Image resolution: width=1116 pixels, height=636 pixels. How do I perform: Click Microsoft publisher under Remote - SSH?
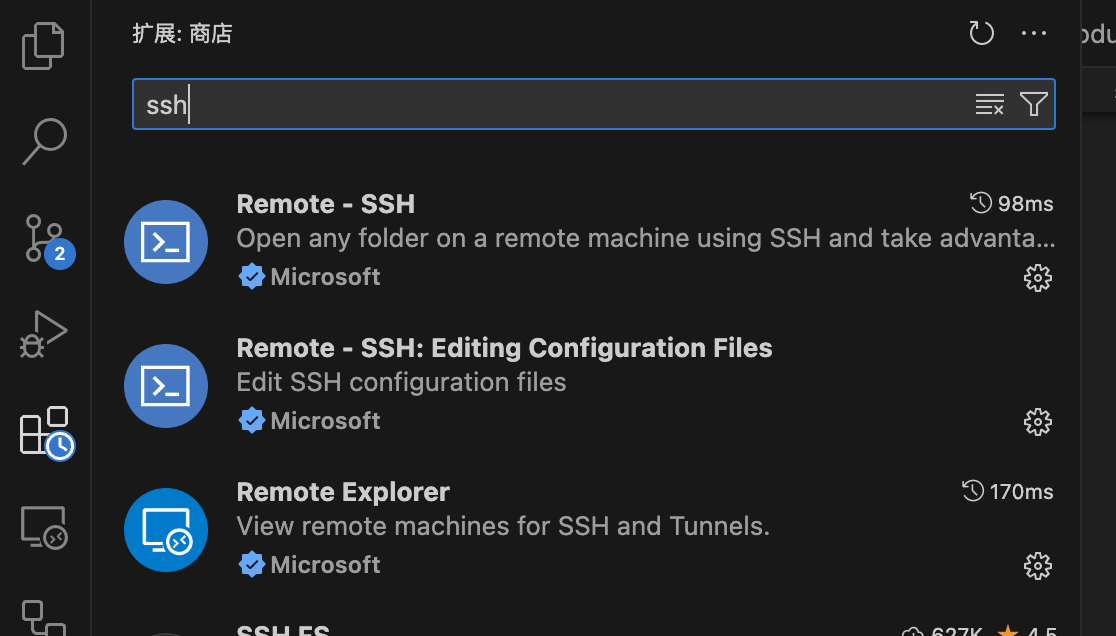pyautogui.click(x=325, y=277)
